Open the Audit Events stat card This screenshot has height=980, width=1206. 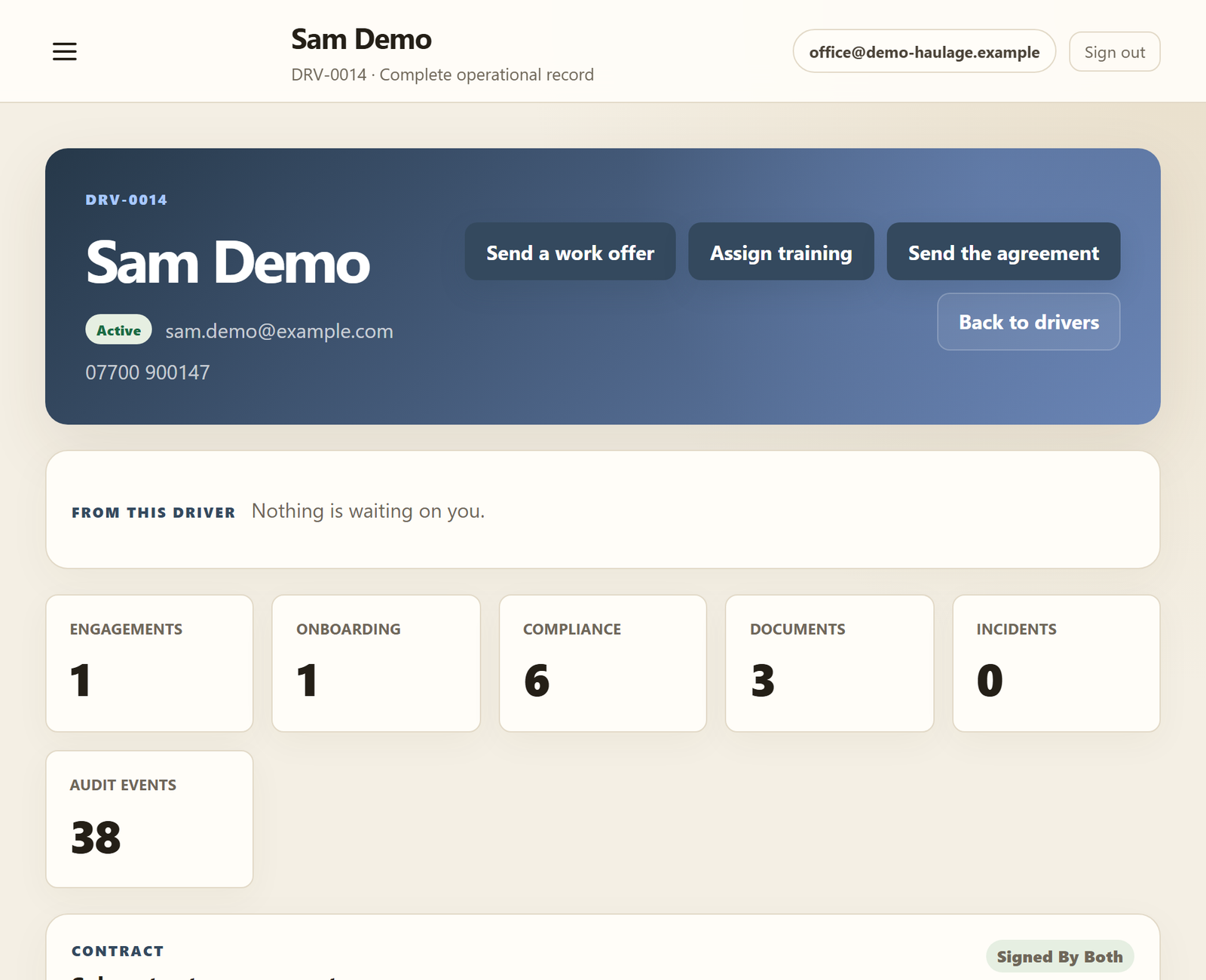click(x=149, y=819)
